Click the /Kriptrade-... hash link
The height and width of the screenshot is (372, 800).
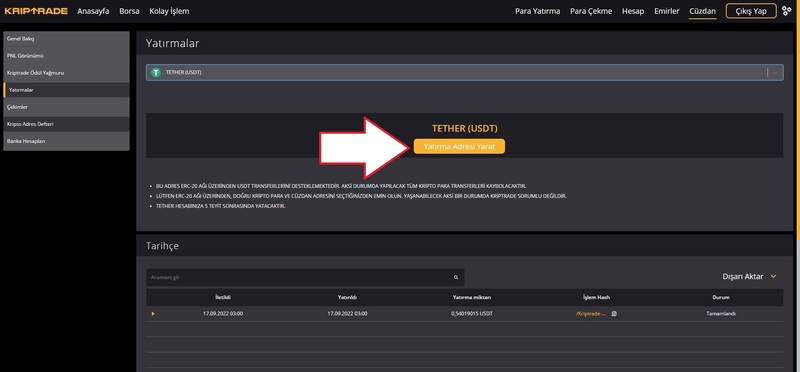pyautogui.click(x=591, y=314)
